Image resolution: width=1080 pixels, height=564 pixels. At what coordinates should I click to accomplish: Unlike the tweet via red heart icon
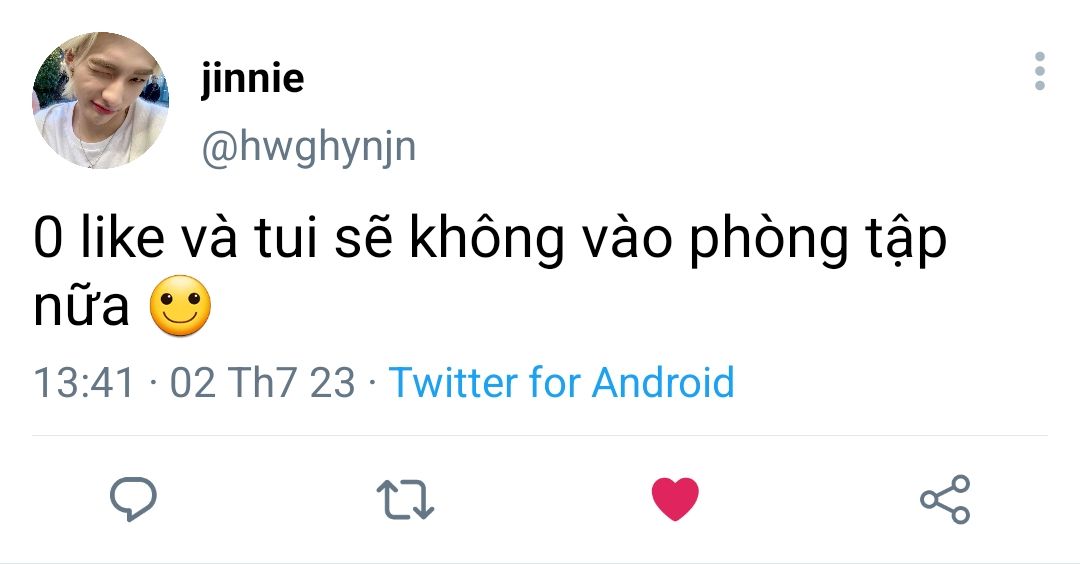point(675,499)
